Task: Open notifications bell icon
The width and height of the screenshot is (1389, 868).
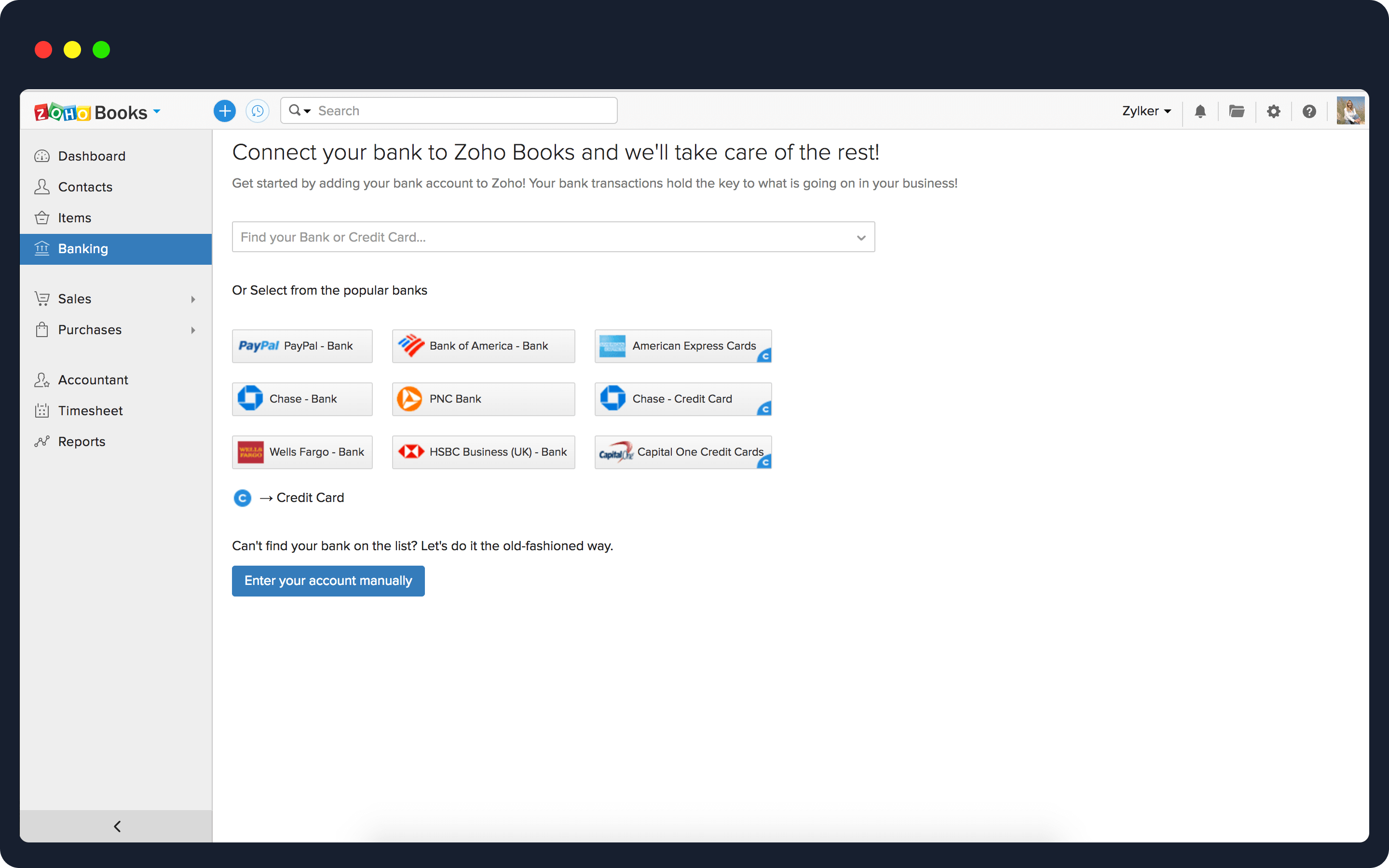Action: point(1199,111)
